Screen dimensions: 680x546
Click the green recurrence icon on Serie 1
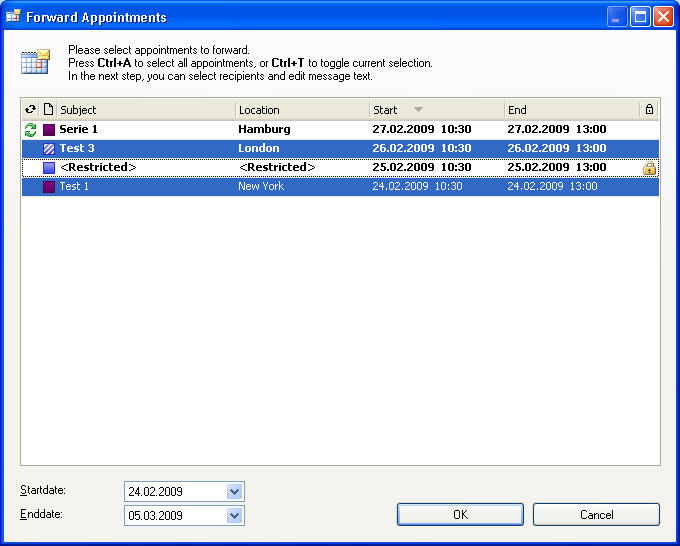pos(30,130)
